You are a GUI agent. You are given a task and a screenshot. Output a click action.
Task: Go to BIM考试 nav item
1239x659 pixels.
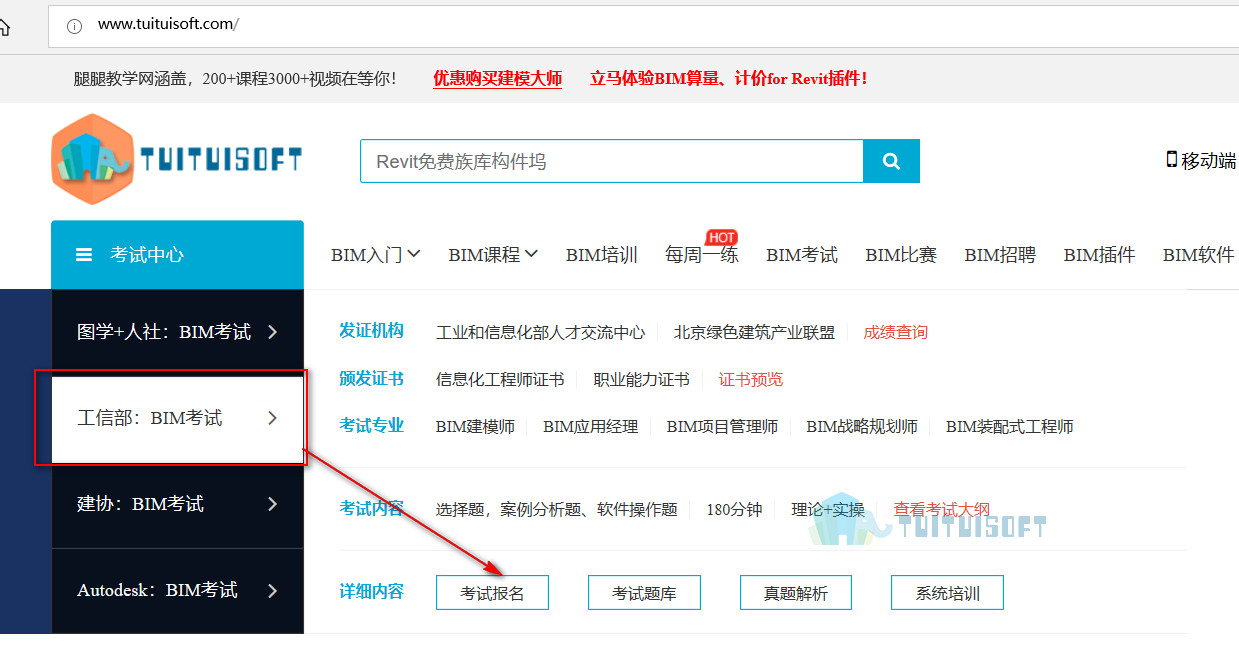(x=802, y=255)
